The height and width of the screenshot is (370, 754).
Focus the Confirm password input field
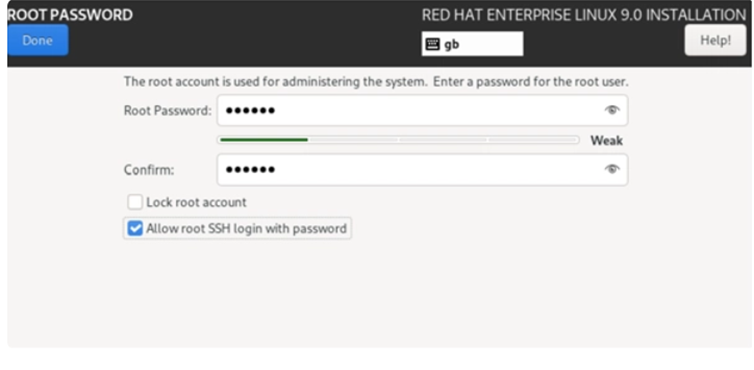point(422,169)
